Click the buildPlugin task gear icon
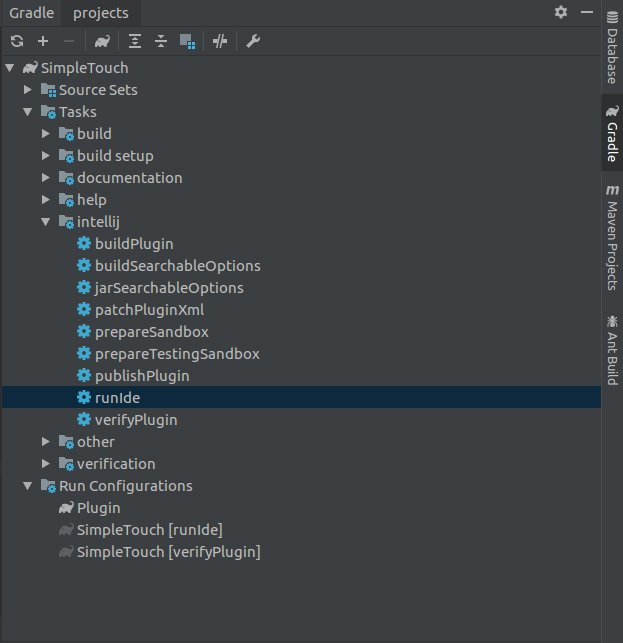623x643 pixels. pyautogui.click(x=84, y=243)
